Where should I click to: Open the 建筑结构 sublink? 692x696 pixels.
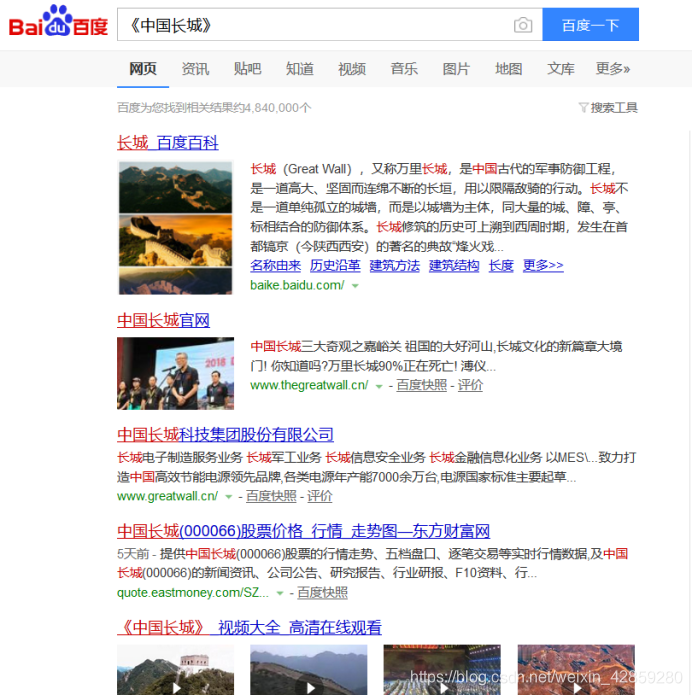tap(454, 265)
